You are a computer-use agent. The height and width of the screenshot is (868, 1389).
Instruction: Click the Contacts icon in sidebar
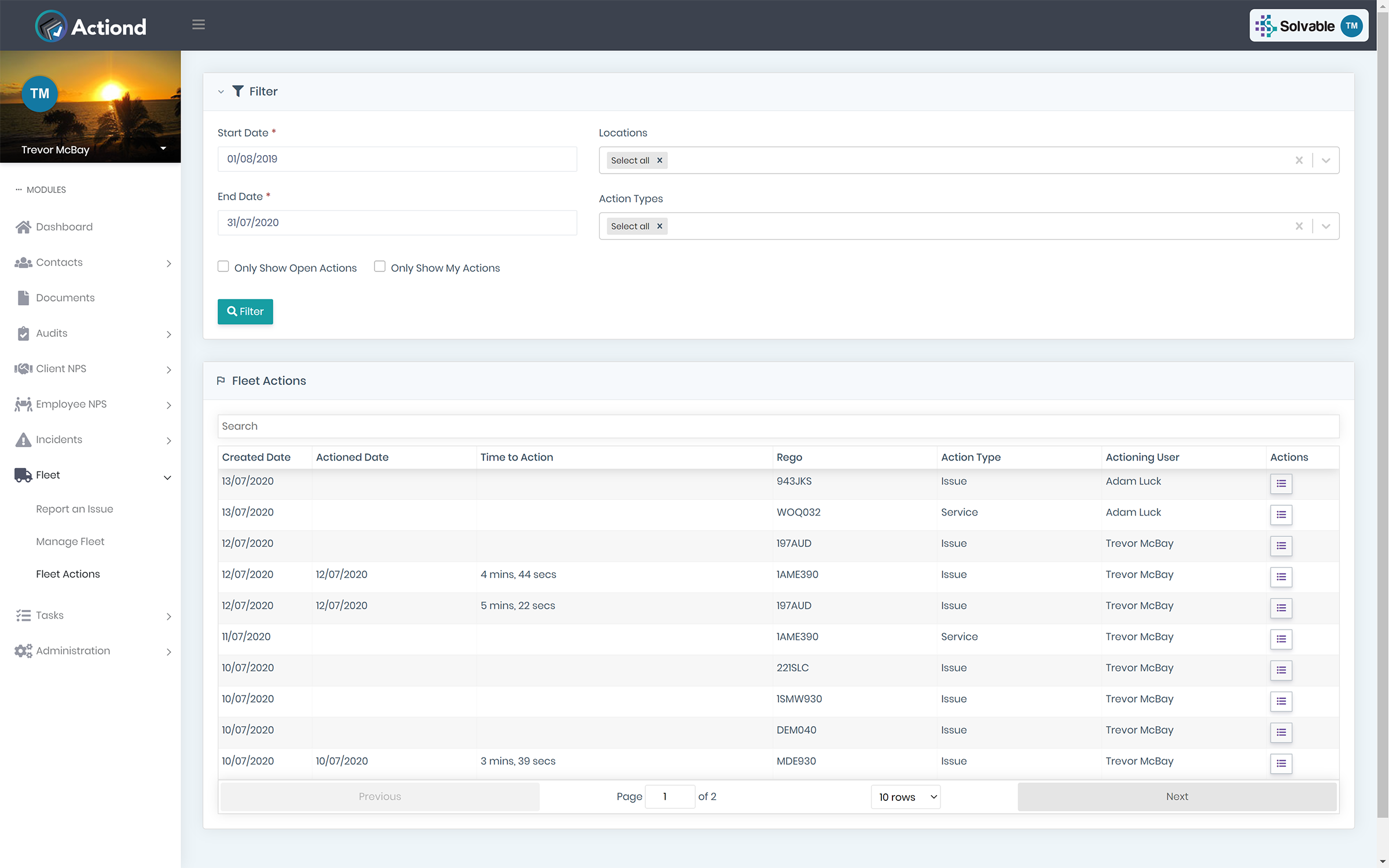click(x=23, y=262)
